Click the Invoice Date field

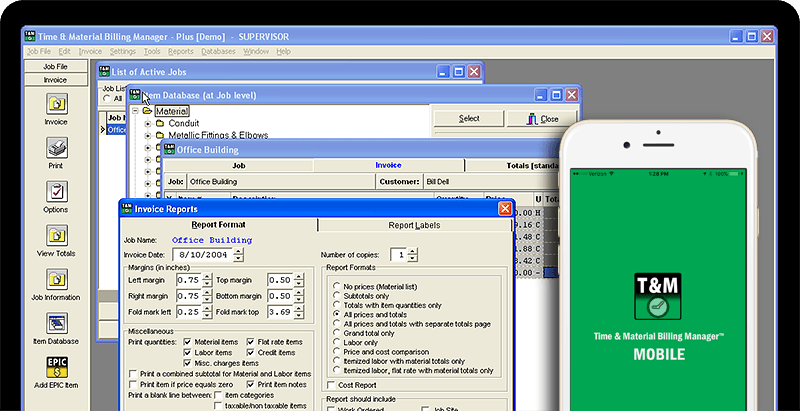[203, 254]
